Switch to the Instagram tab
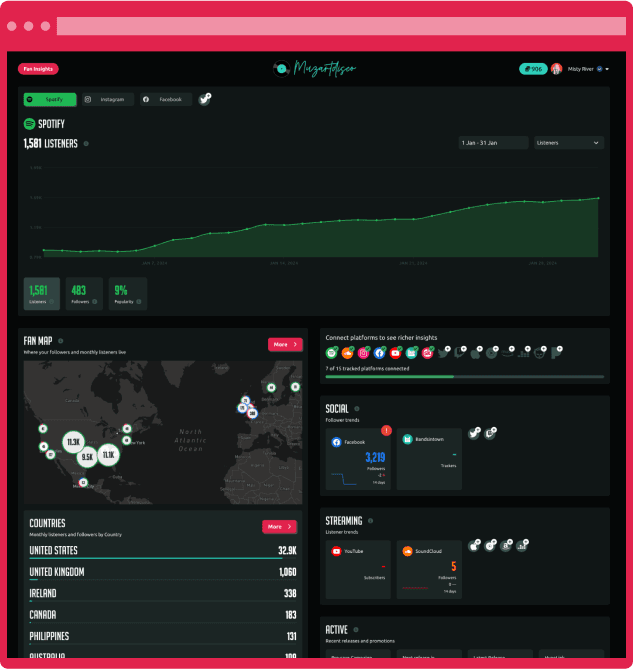The image size is (633, 669). tap(108, 99)
